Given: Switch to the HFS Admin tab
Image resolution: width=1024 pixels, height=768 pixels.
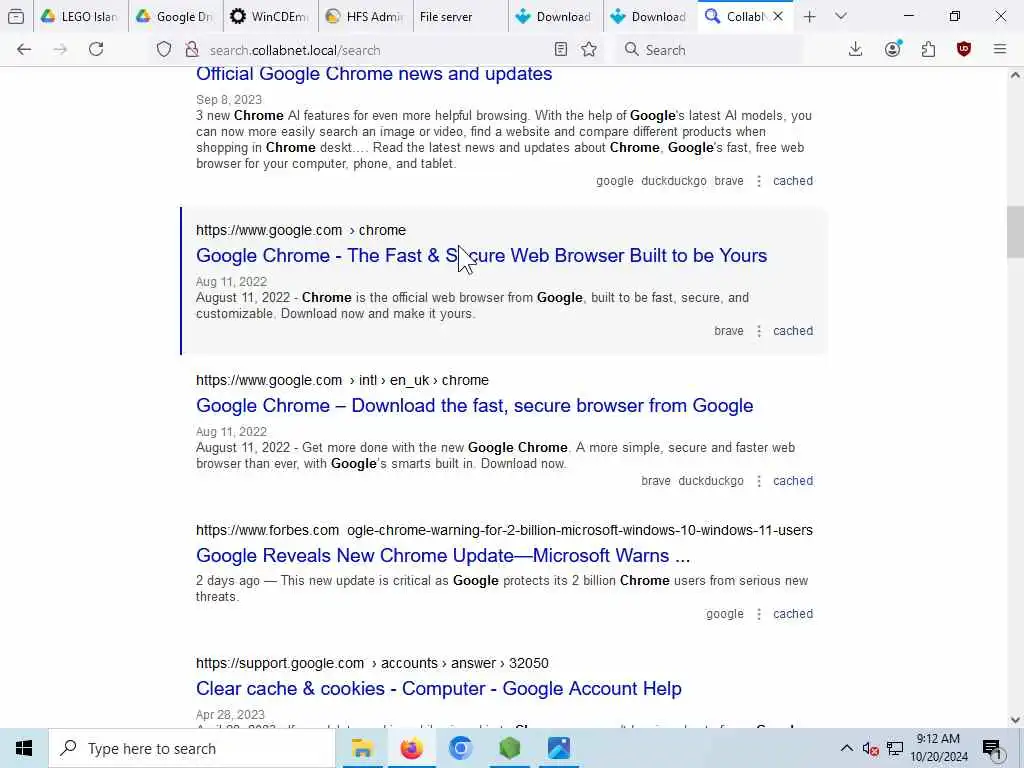Looking at the screenshot, I should pos(366,16).
